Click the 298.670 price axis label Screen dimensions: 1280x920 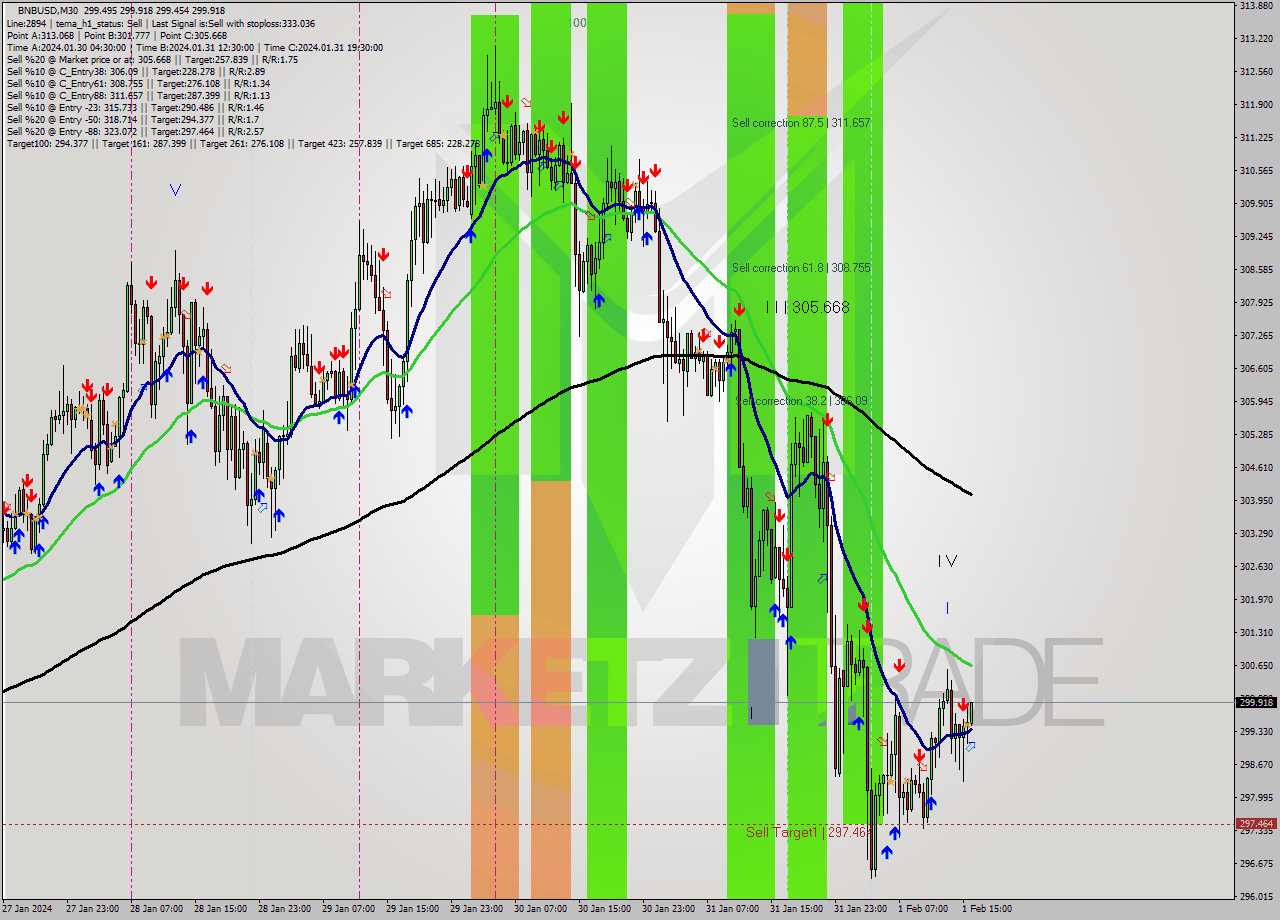[x=1256, y=764]
